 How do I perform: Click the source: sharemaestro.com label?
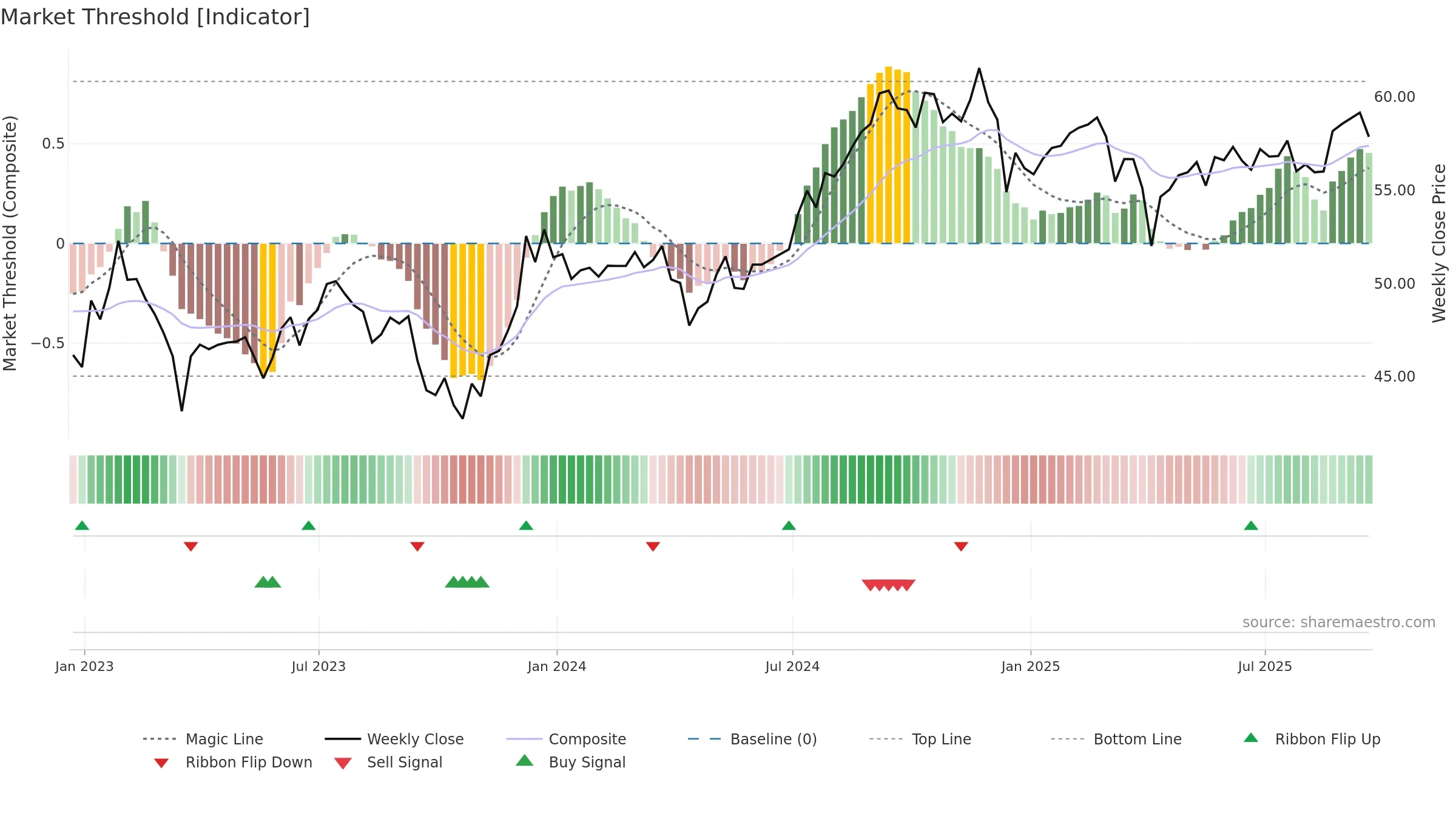click(1339, 622)
